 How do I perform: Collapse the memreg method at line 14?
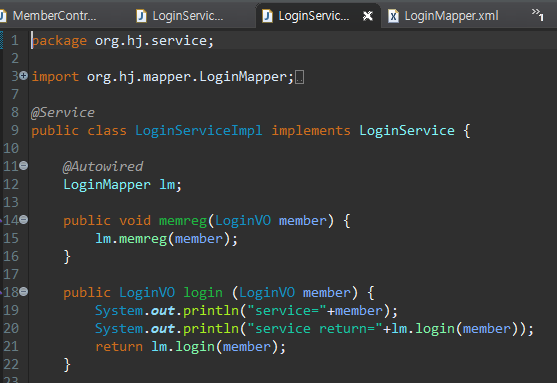pos(23,220)
